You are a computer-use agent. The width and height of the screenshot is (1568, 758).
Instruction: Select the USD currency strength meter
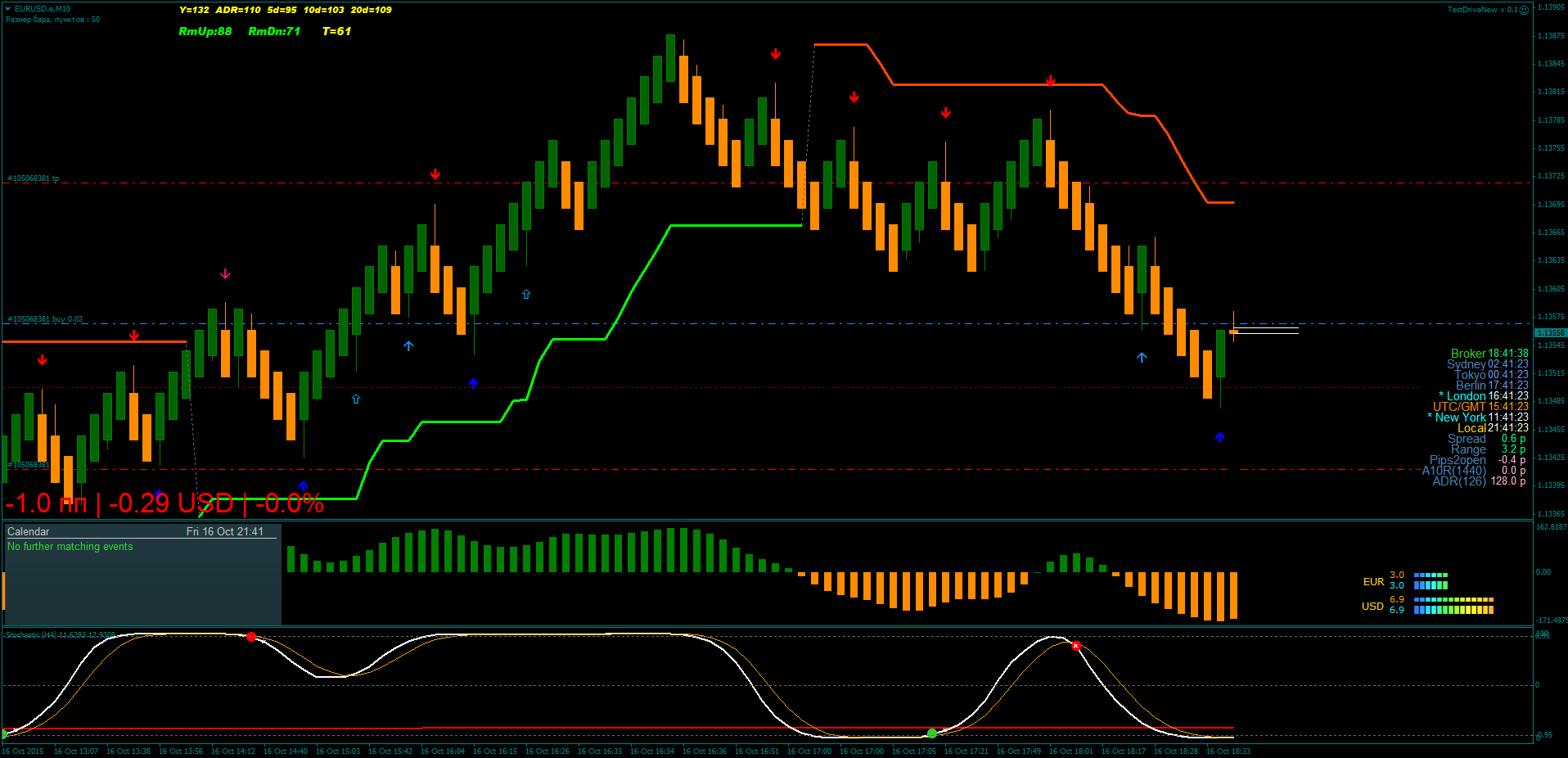coord(1427,605)
